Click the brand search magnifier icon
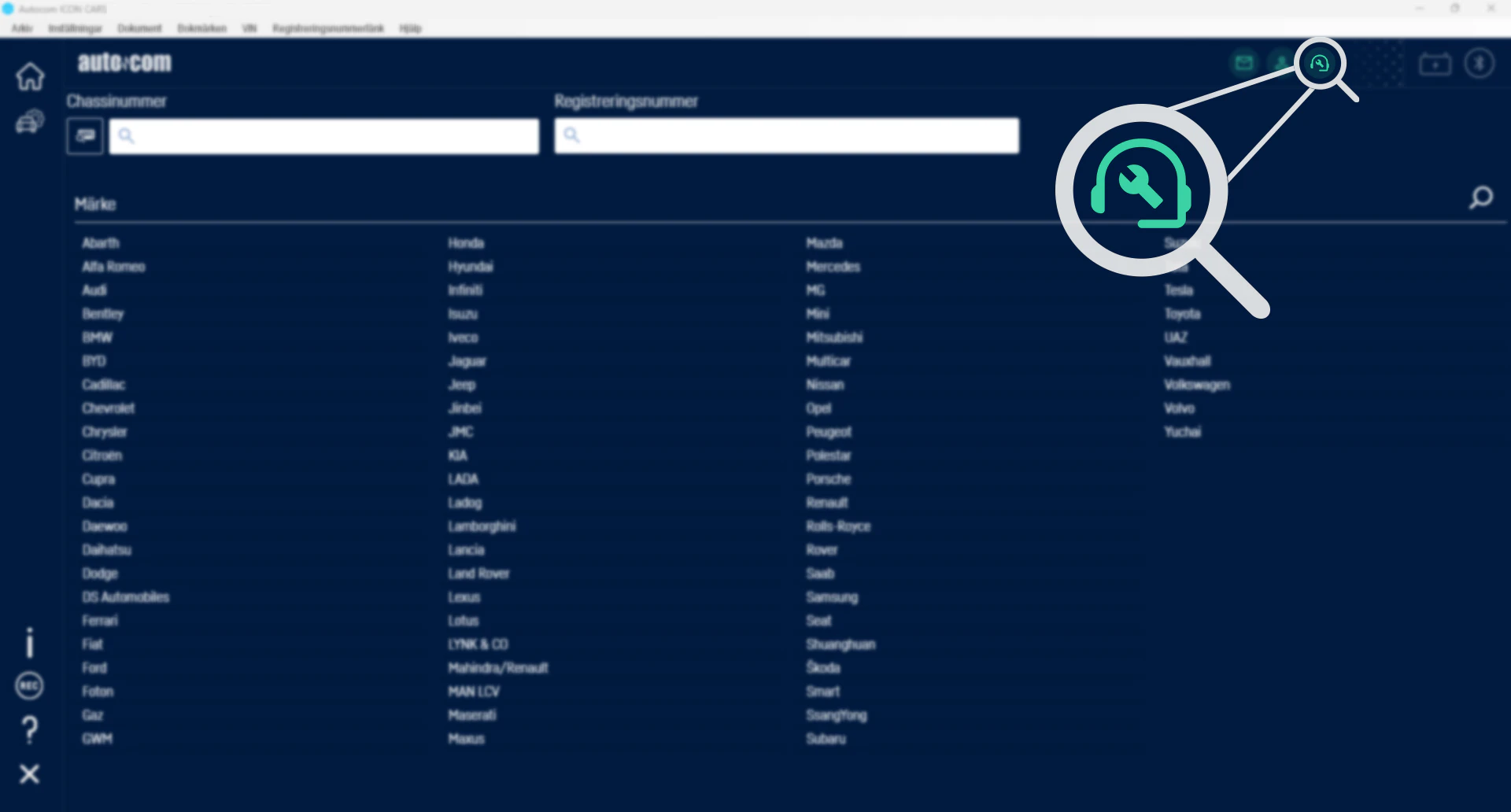The width and height of the screenshot is (1511, 812). click(x=1480, y=197)
